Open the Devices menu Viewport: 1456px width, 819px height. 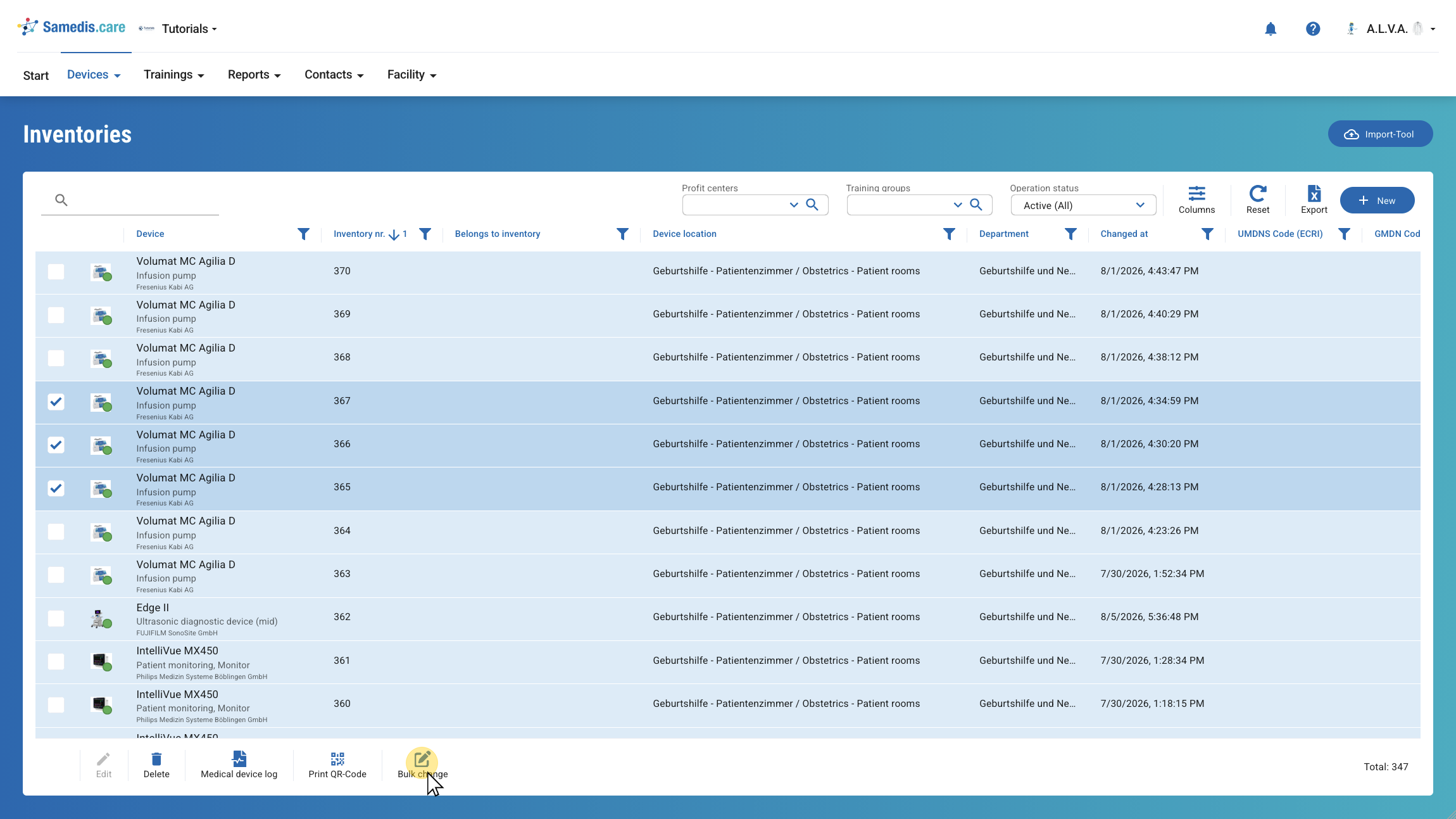coord(94,75)
